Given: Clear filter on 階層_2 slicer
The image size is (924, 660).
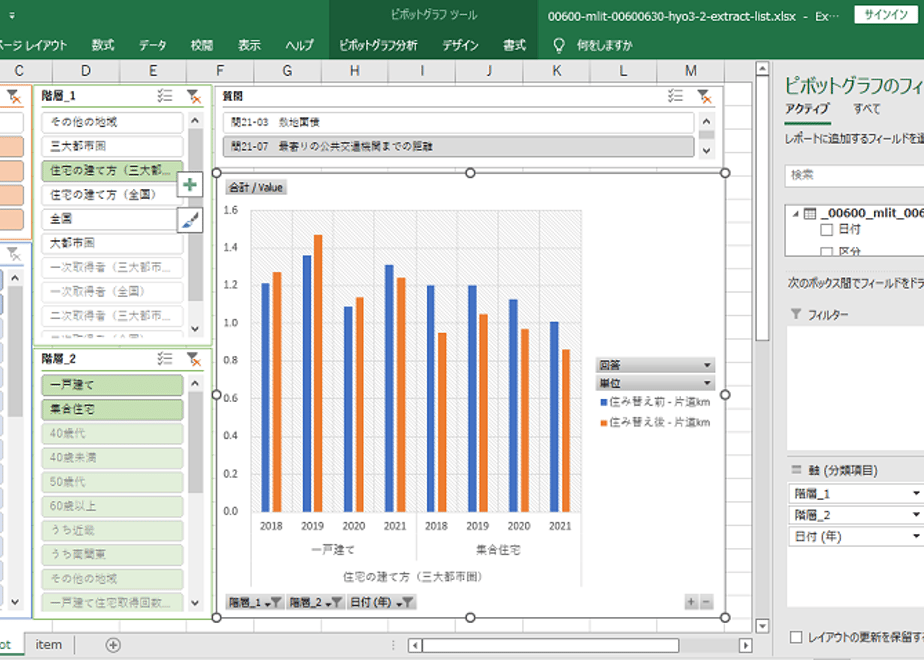Looking at the screenshot, I should click(194, 358).
